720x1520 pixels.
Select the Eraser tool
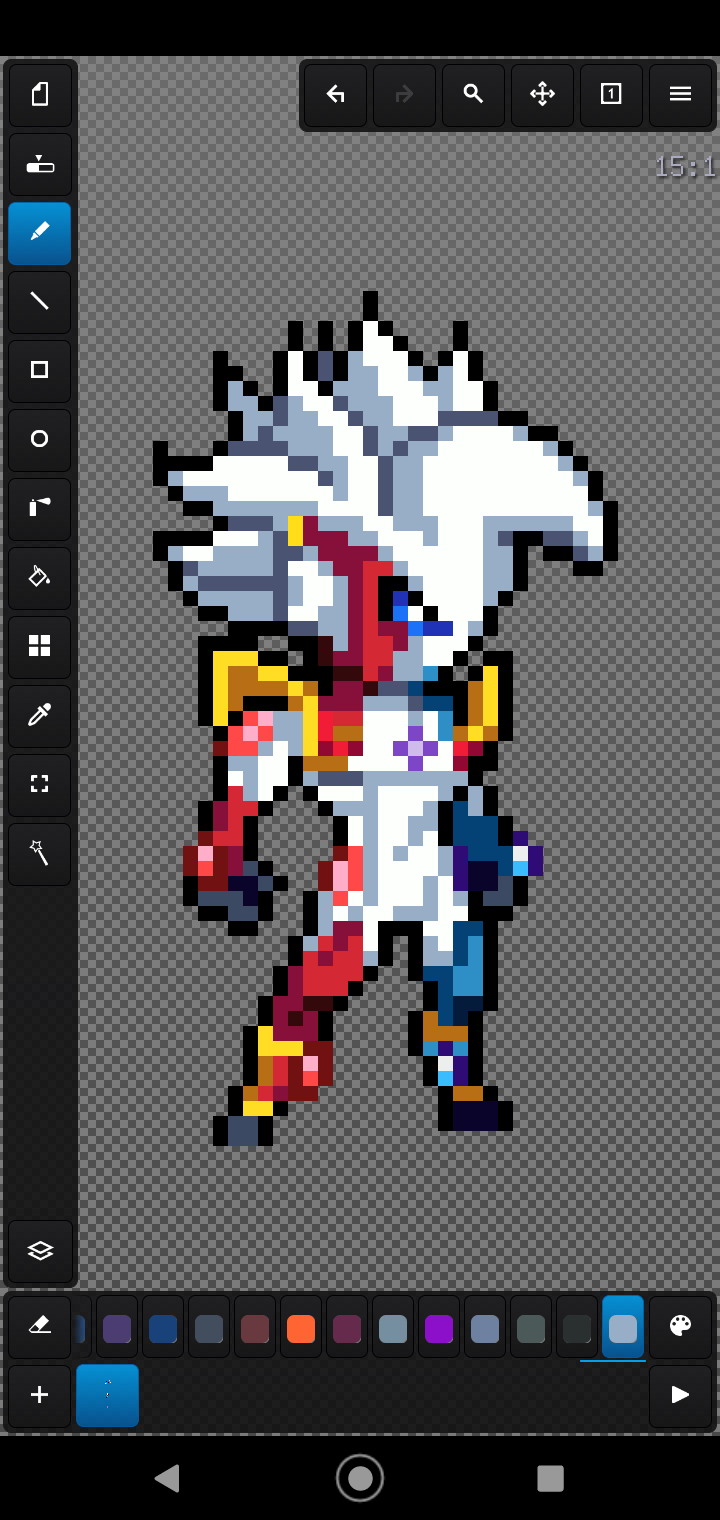[40, 1327]
